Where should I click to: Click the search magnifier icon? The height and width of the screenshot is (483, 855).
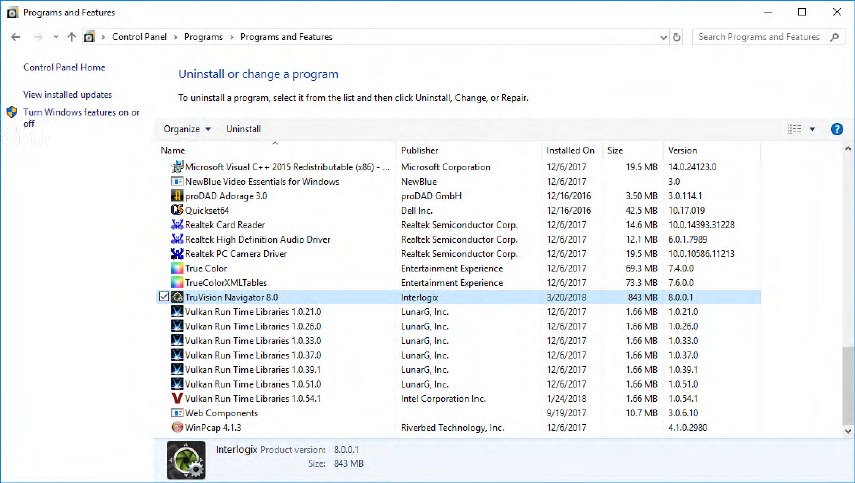[834, 37]
